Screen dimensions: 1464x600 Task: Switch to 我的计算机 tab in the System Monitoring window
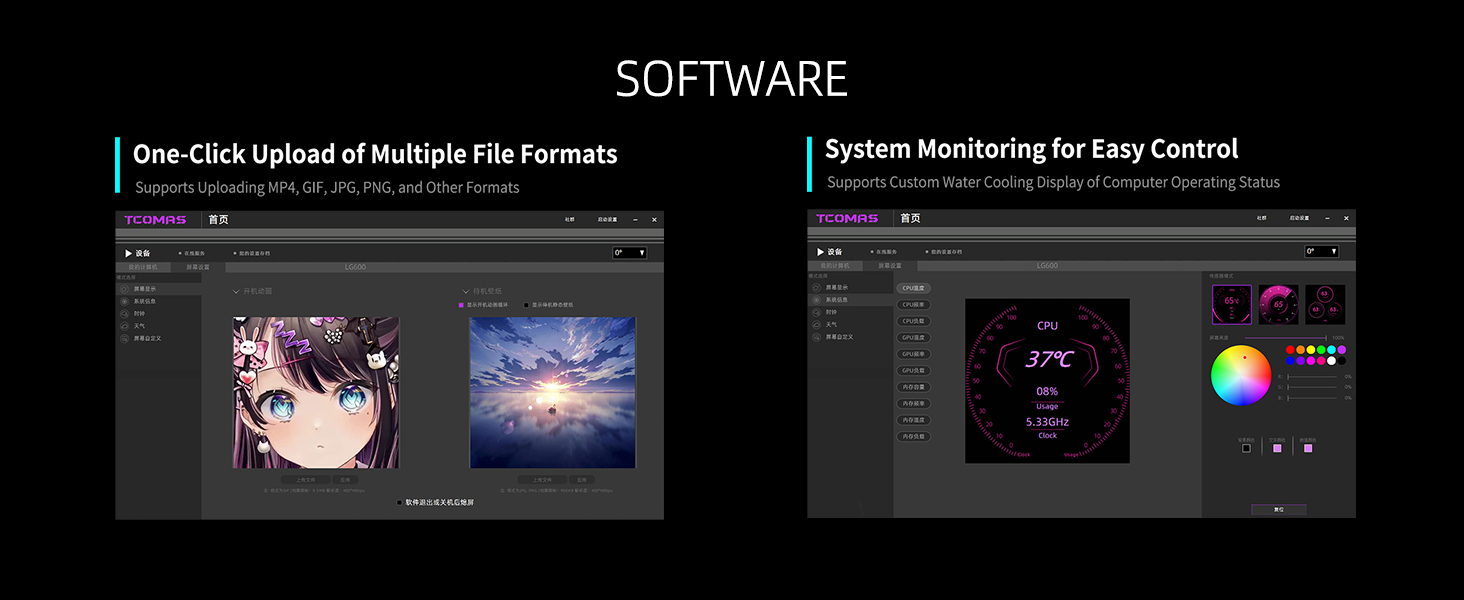pyautogui.click(x=834, y=266)
